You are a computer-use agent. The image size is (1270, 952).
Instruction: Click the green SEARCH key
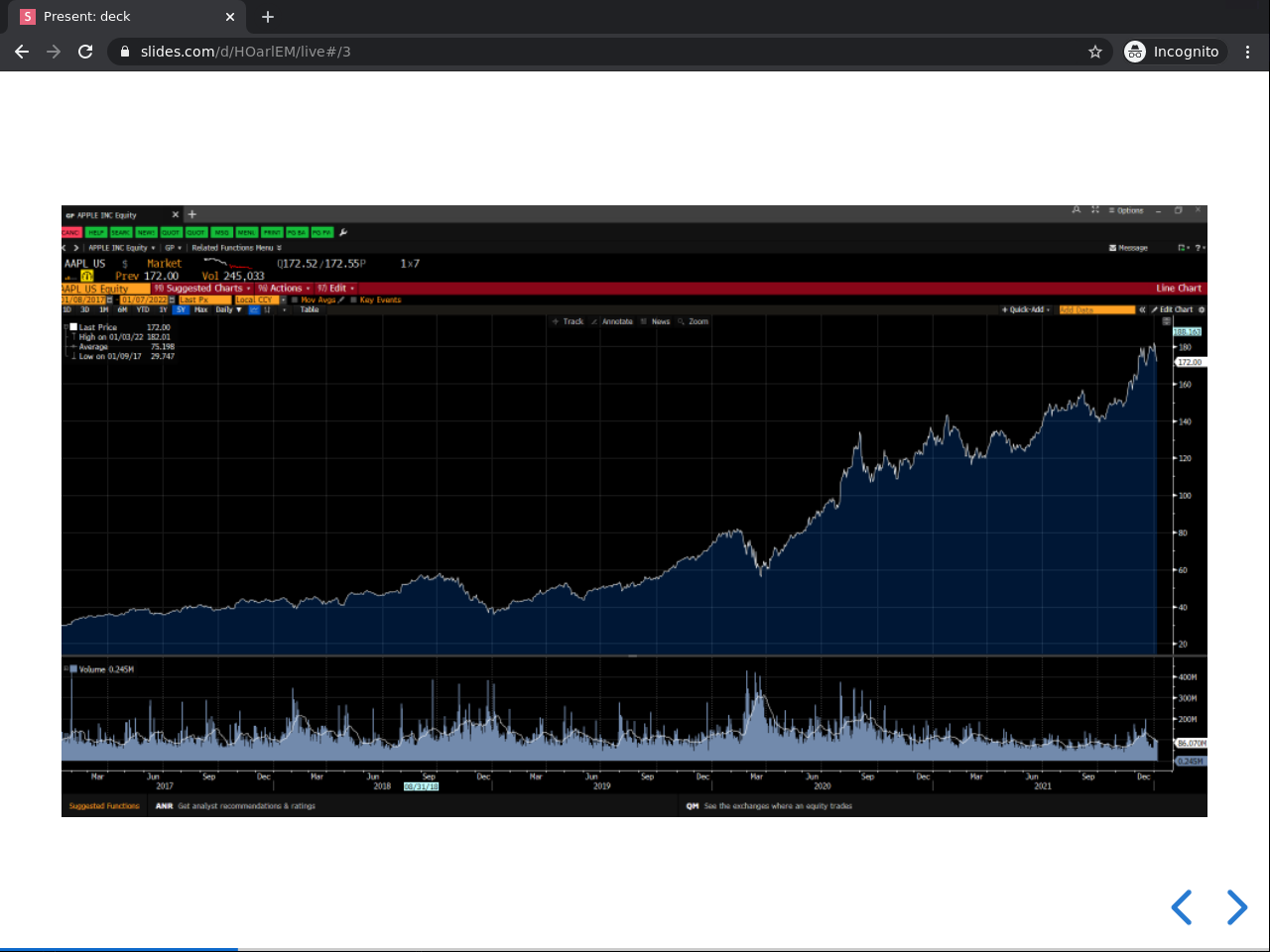[x=121, y=233]
